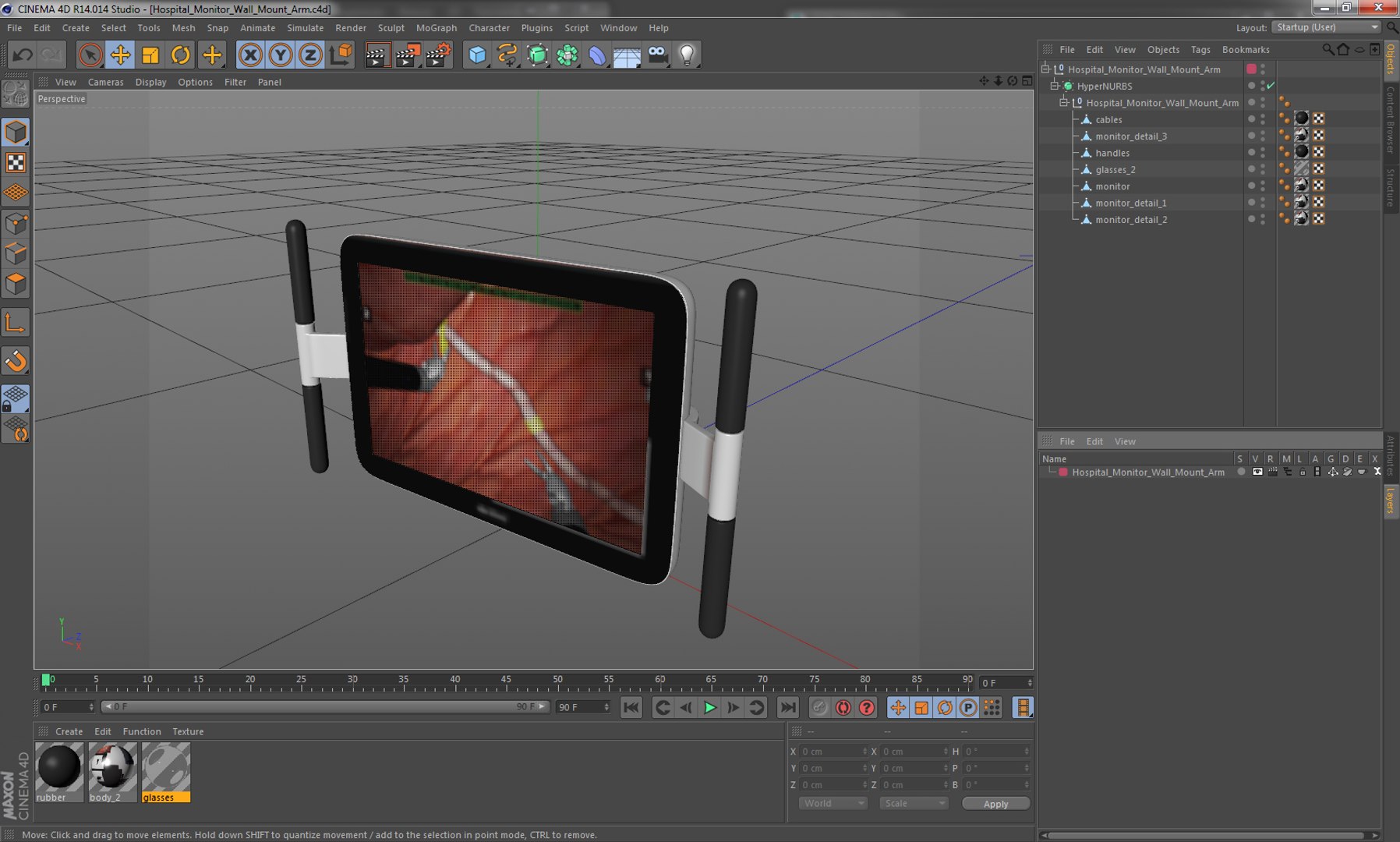Screen dimensions: 1400x842
Task: Open the viewport Display menu
Action: tap(150, 82)
